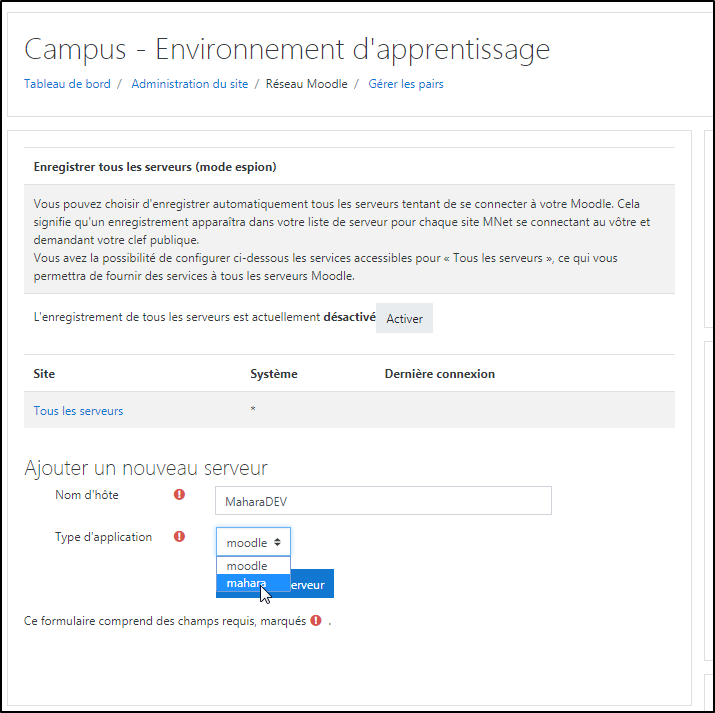Click the required icon beside Type d'application

point(179,537)
